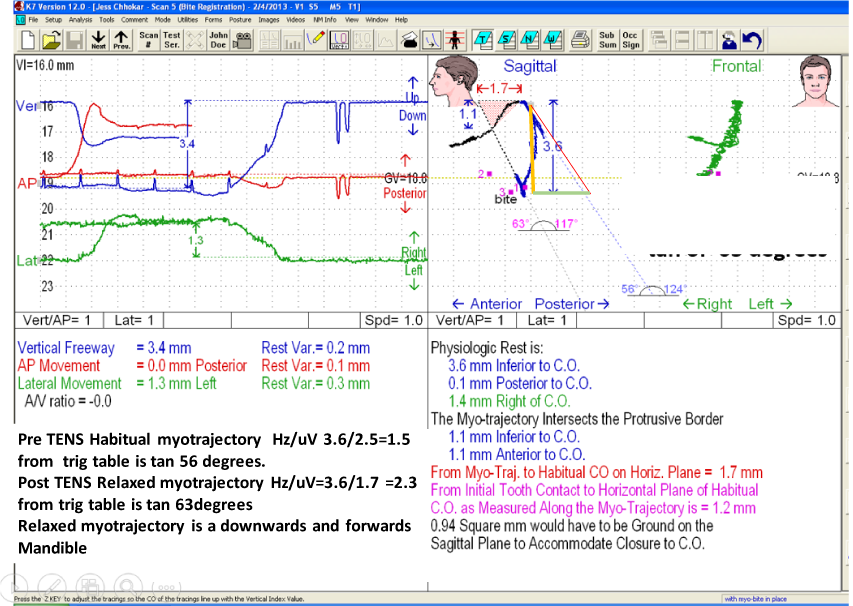
Task: Print using the printer icon
Action: (x=579, y=41)
